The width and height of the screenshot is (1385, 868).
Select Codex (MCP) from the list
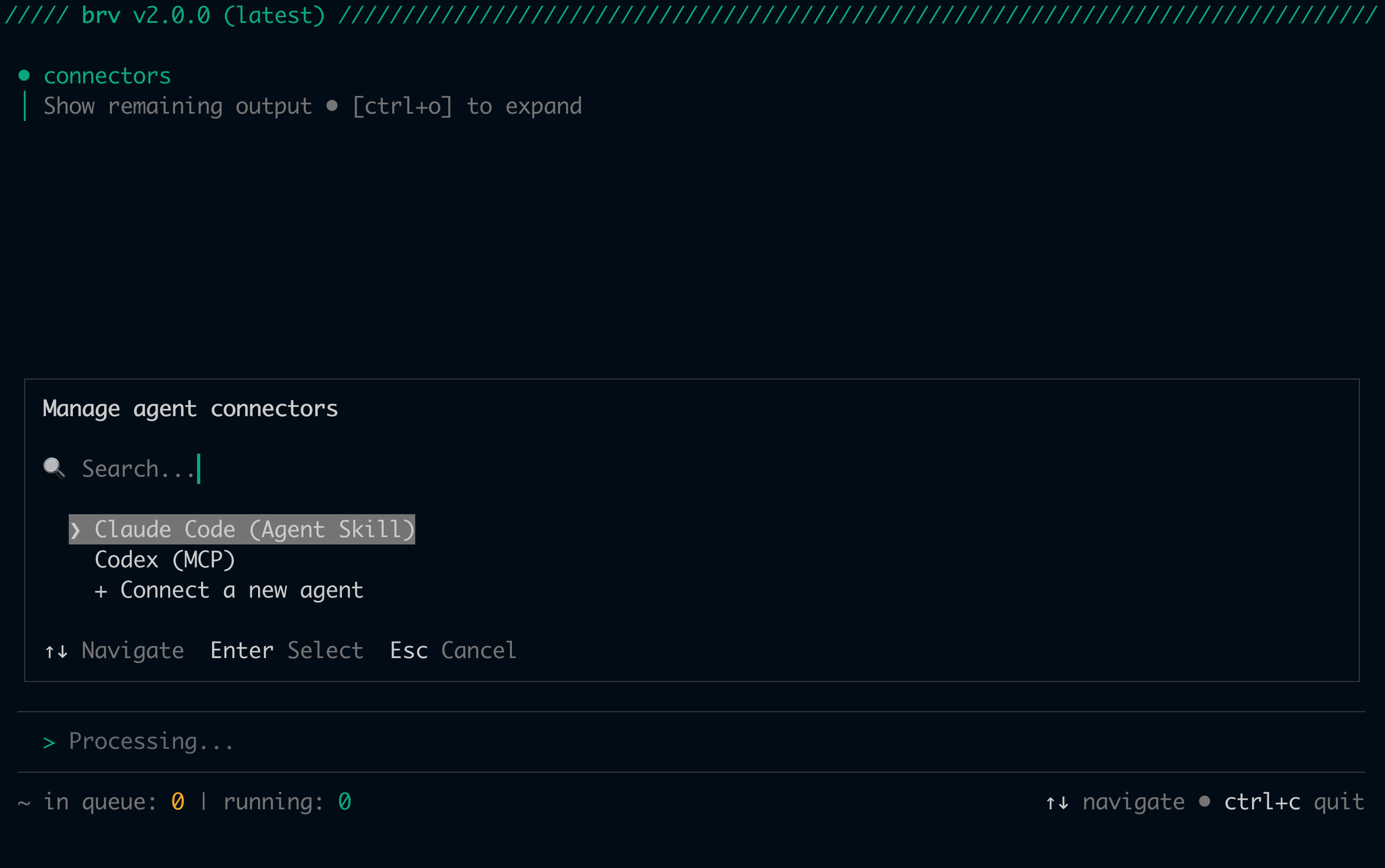(x=165, y=559)
